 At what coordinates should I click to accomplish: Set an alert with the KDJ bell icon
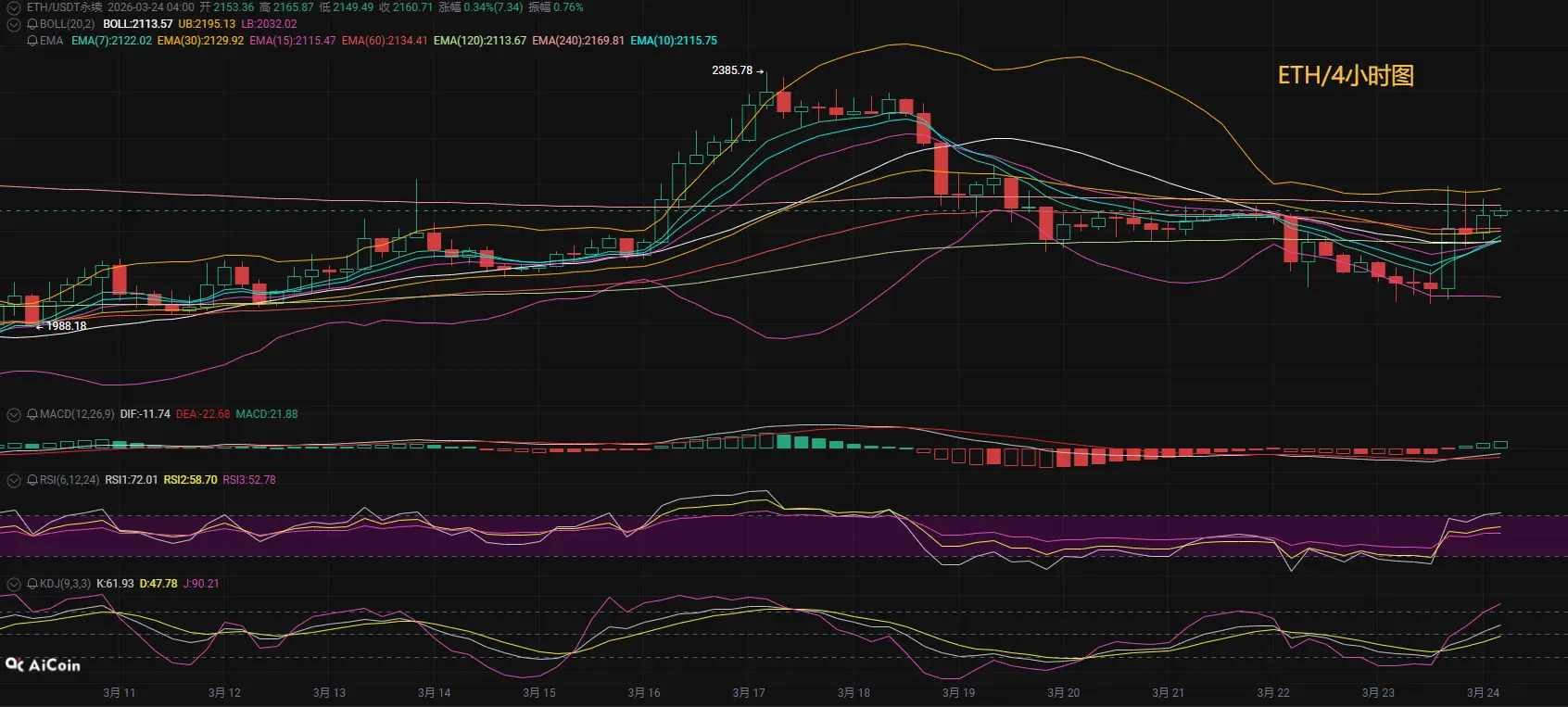click(32, 584)
